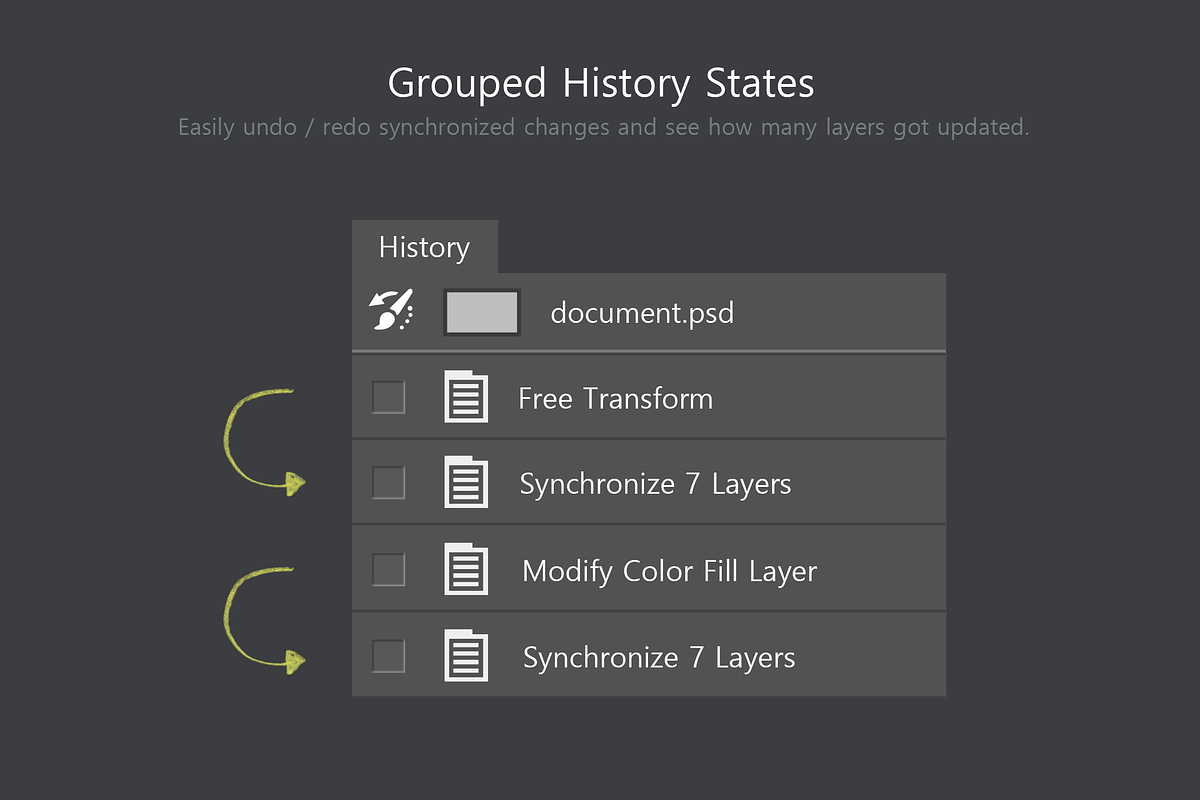1200x800 pixels.
Task: Select the document.psd snapshot name
Action: (x=642, y=313)
